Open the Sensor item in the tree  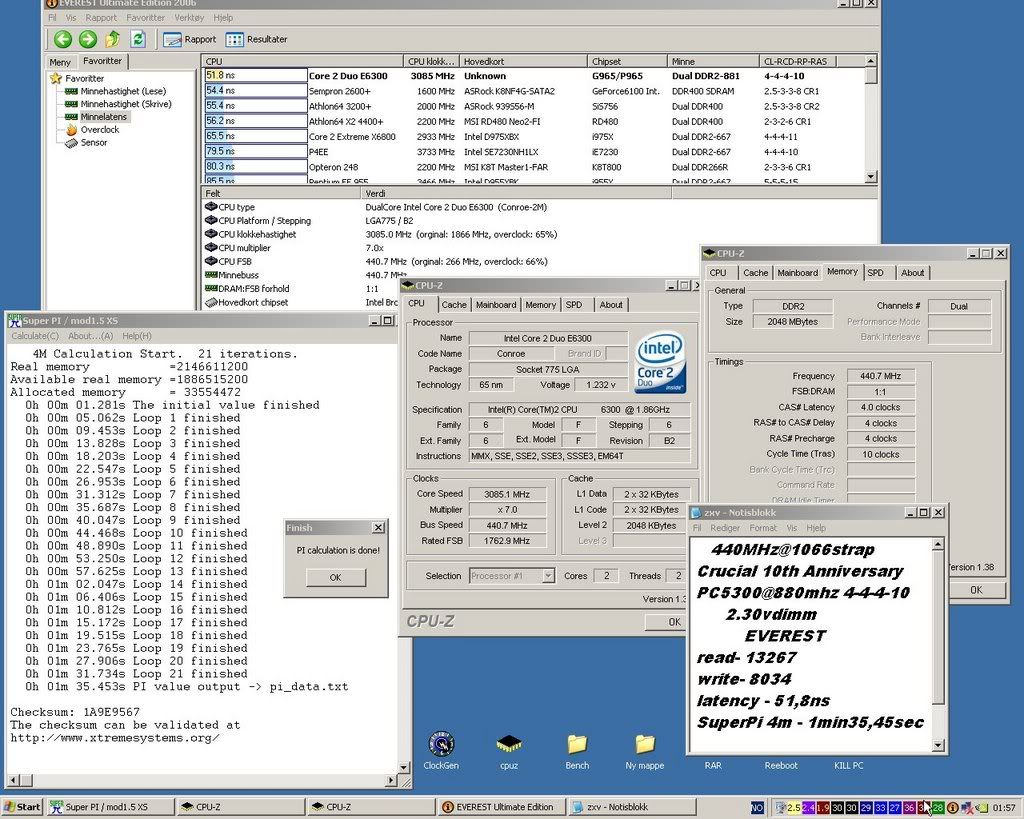[86, 142]
